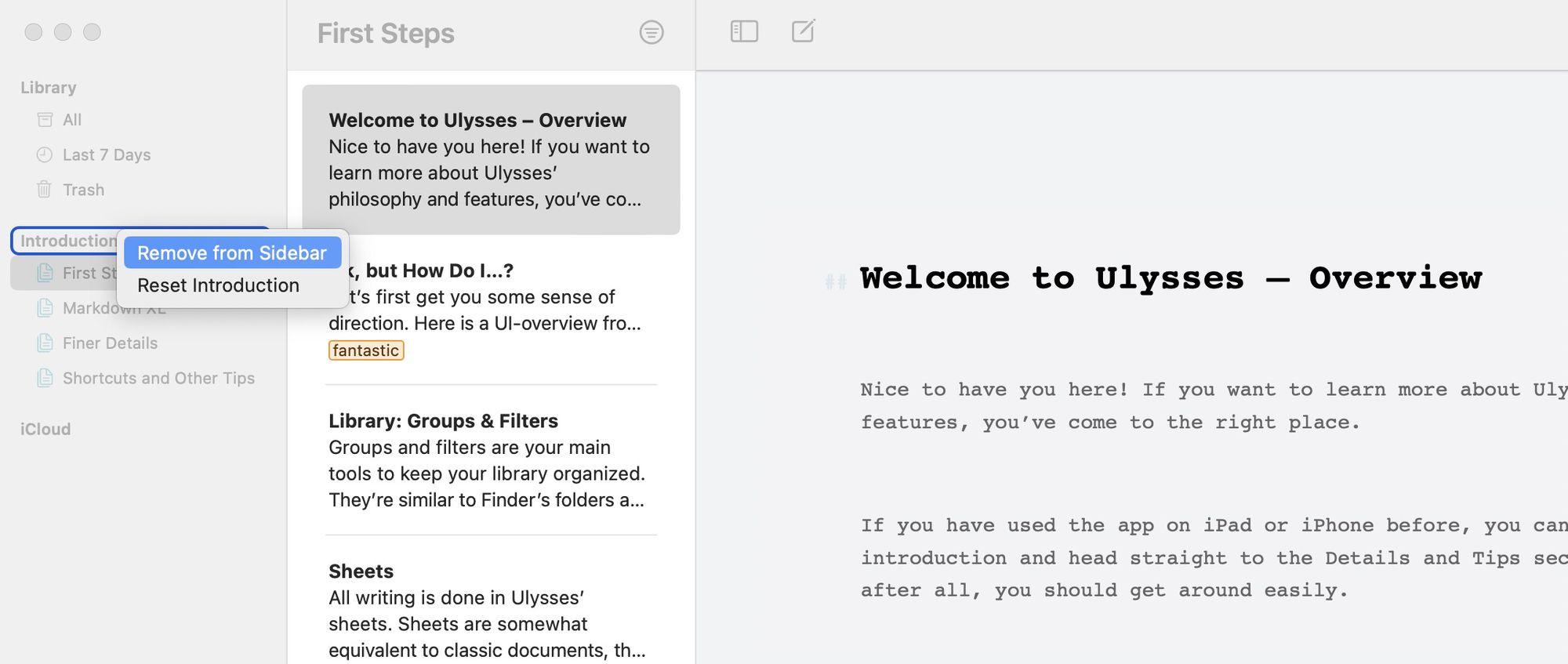
Task: Open the sheet list filter icon
Action: tap(651, 33)
